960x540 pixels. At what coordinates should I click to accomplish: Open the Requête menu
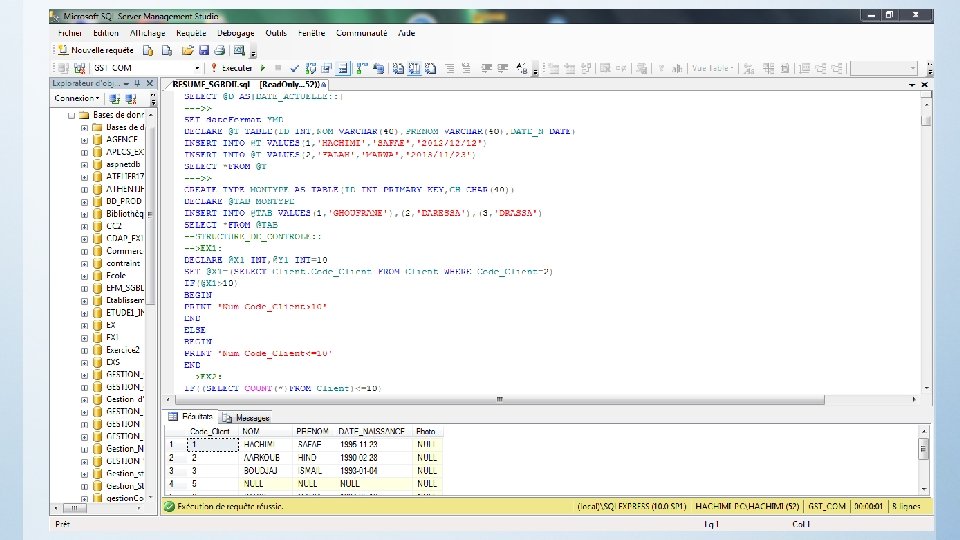click(x=190, y=33)
